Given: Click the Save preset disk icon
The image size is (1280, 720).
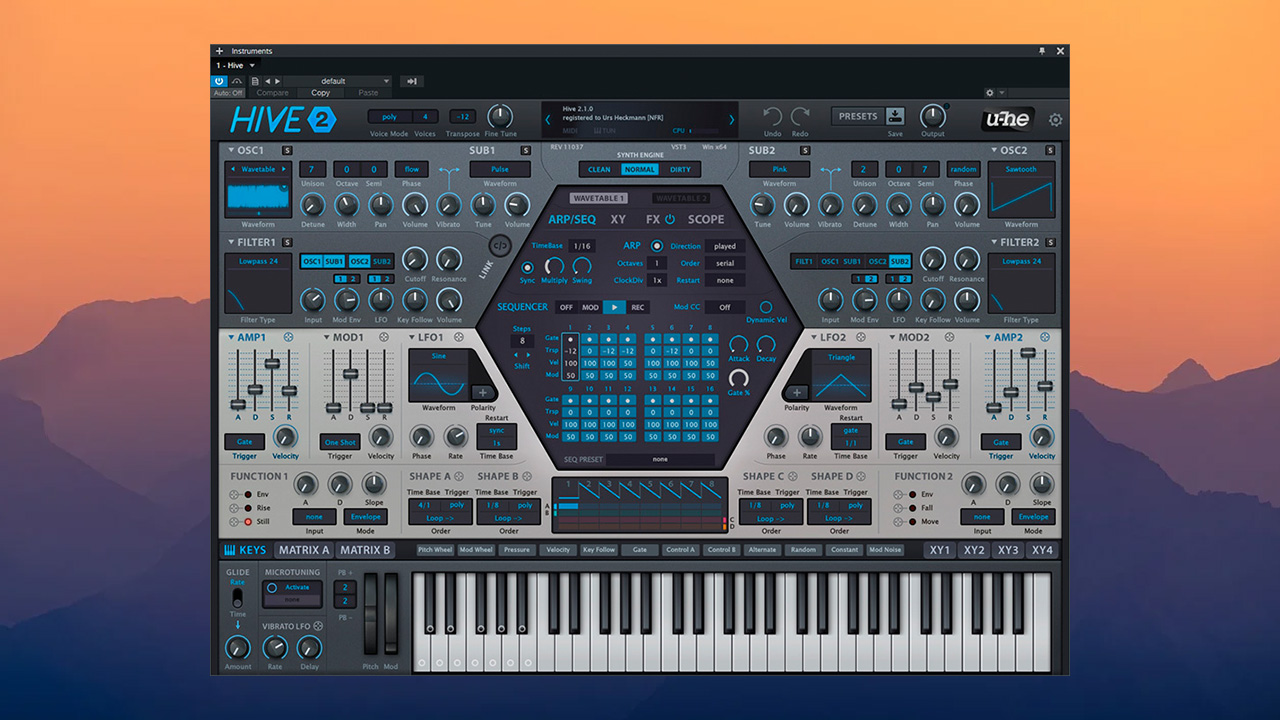Looking at the screenshot, I should [895, 116].
